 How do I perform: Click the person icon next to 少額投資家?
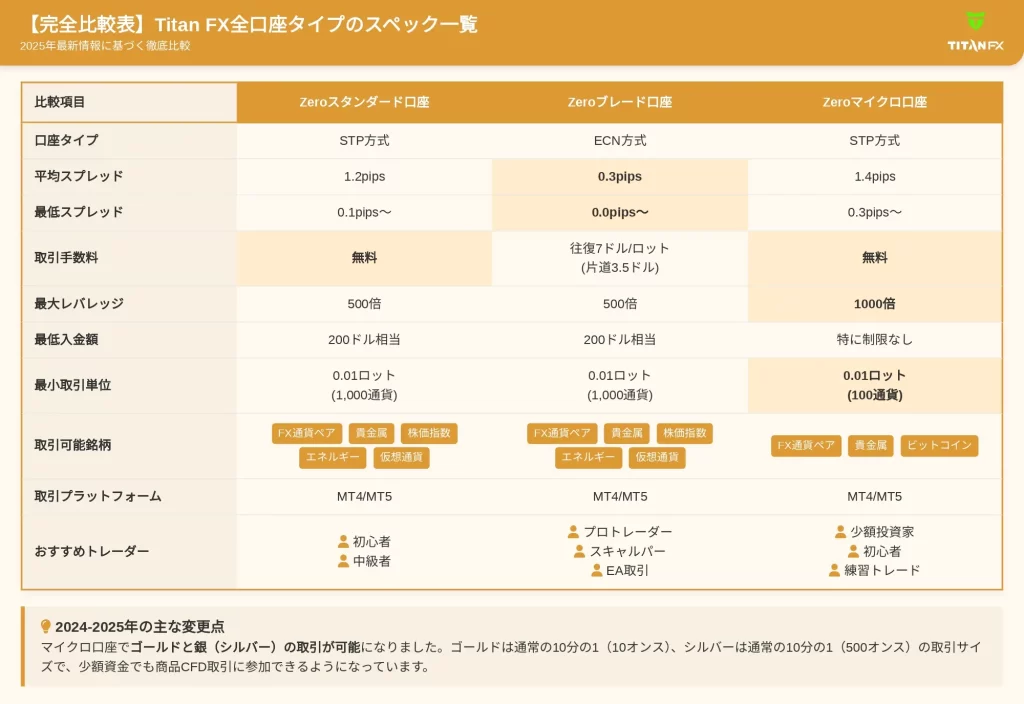pyautogui.click(x=840, y=532)
